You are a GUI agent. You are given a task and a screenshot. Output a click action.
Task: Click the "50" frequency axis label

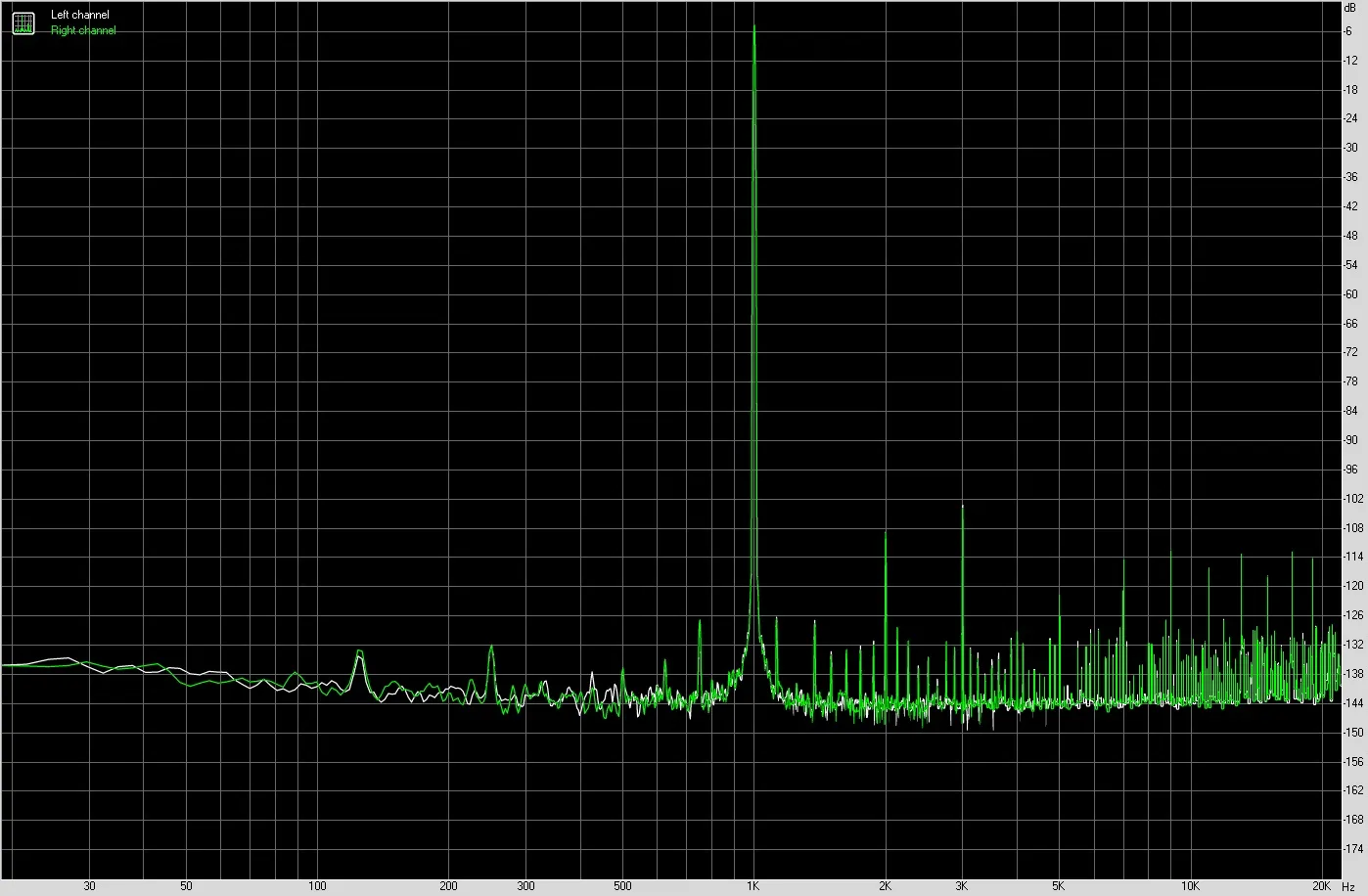click(x=186, y=886)
